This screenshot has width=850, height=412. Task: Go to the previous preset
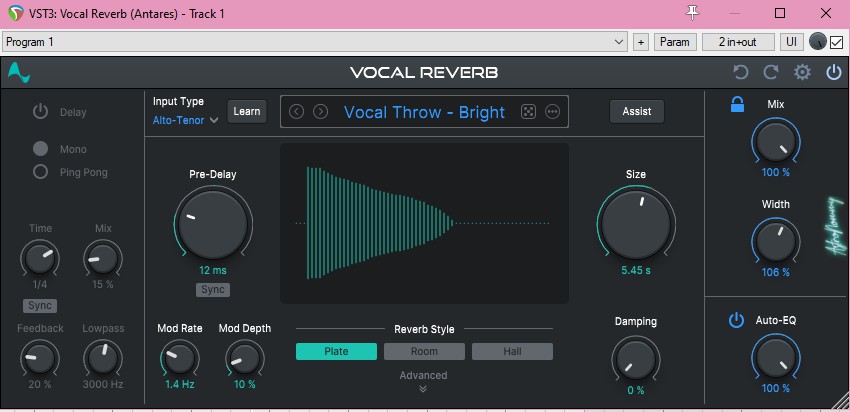click(x=296, y=112)
